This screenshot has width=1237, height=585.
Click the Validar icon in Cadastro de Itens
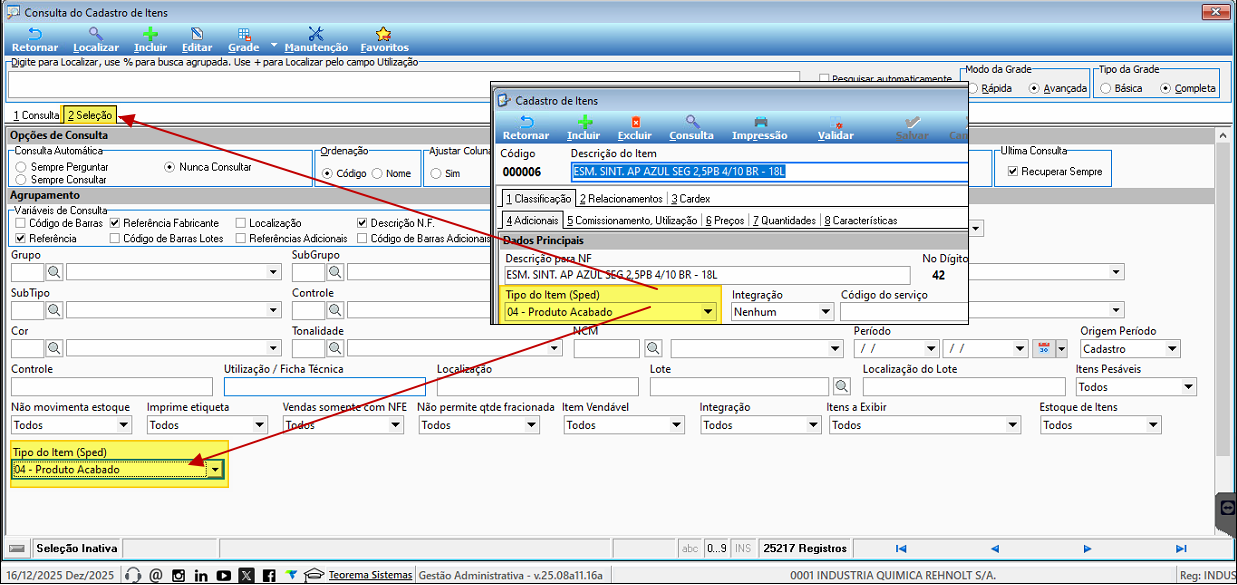(835, 123)
